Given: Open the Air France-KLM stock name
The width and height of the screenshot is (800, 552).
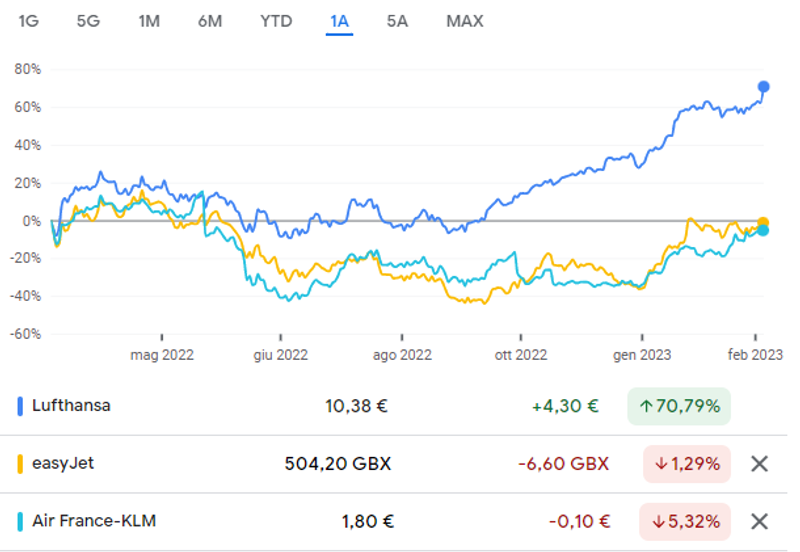Looking at the screenshot, I should point(94,521).
